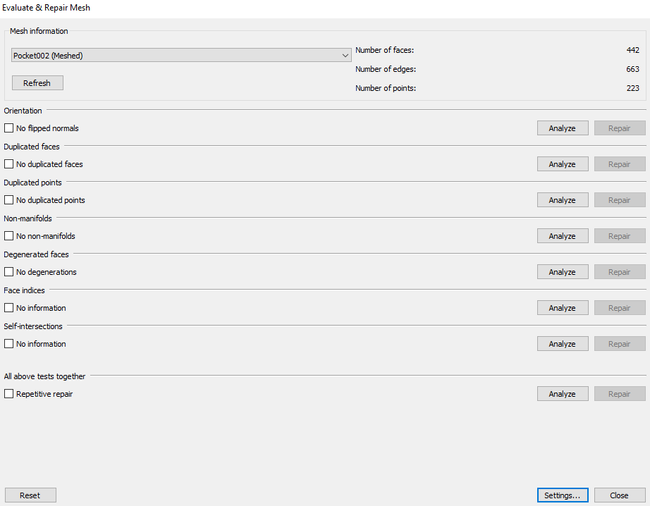Analyze mesh orientation
The image size is (650, 506).
click(x=562, y=128)
